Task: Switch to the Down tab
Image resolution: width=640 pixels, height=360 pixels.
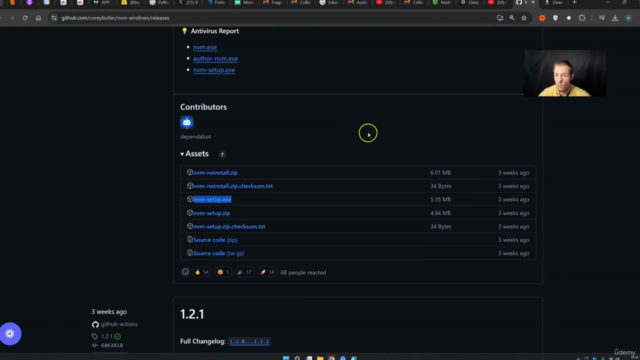Action: tap(554, 2)
